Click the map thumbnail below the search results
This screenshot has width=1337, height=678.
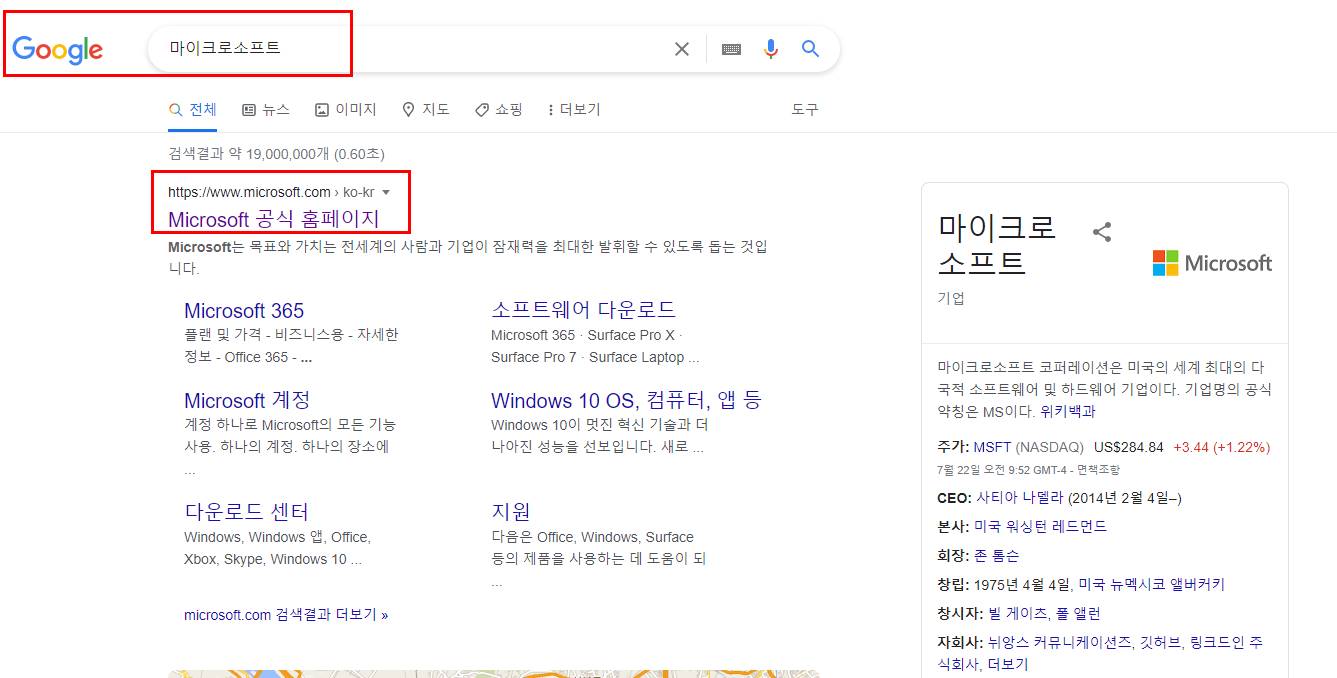click(493, 674)
